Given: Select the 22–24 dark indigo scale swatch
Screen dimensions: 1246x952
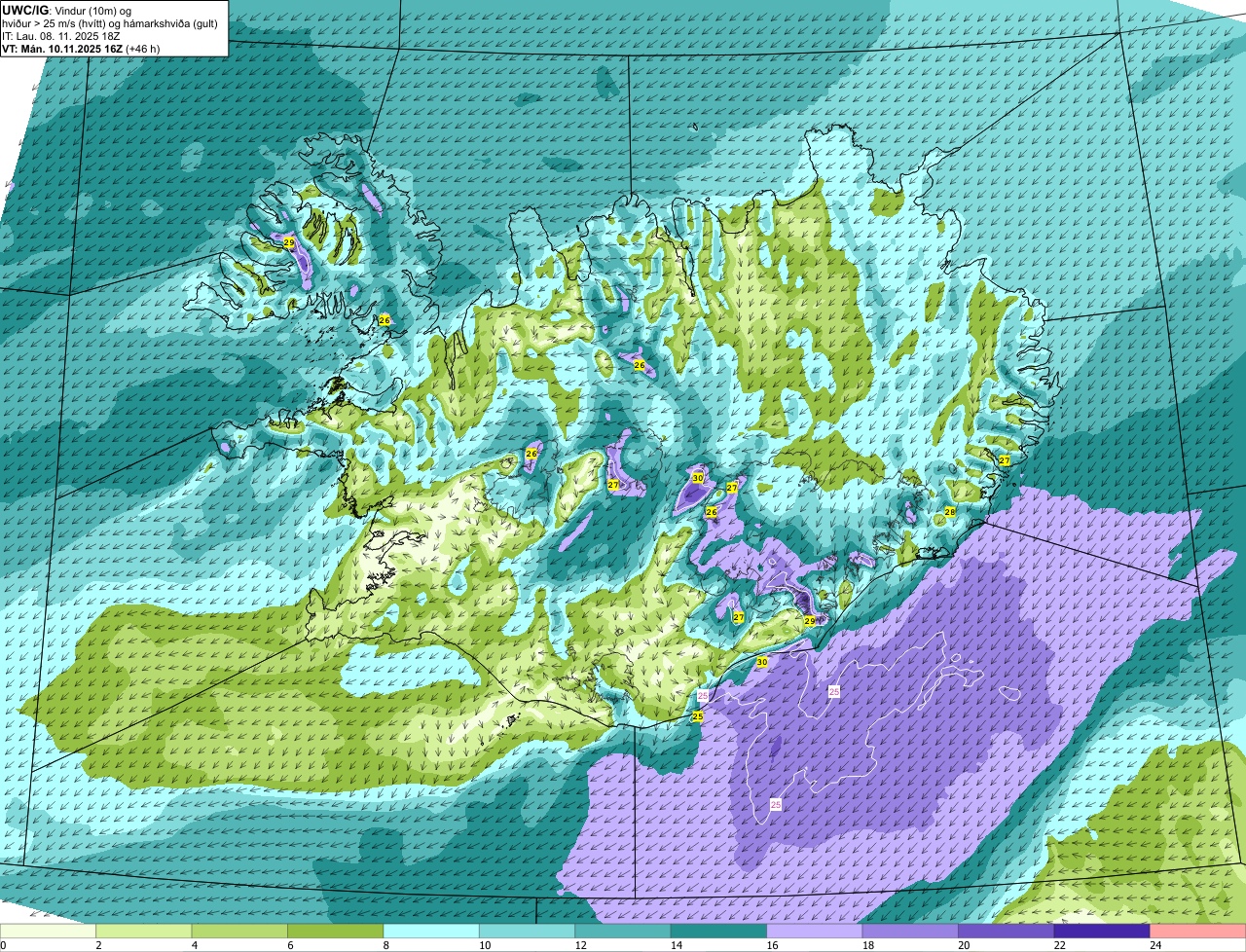Looking at the screenshot, I should pyautogui.click(x=1103, y=931).
